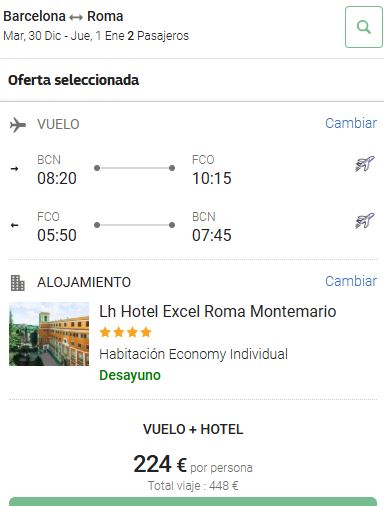Click the green button below total price
The width and height of the screenshot is (384, 506).
[x=193, y=502]
